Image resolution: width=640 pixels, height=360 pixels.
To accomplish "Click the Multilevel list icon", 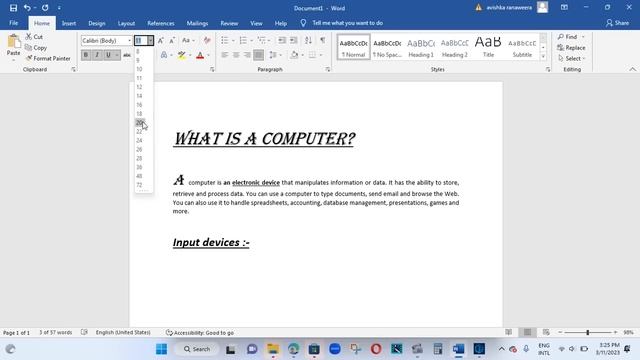I will pyautogui.click(x=262, y=40).
